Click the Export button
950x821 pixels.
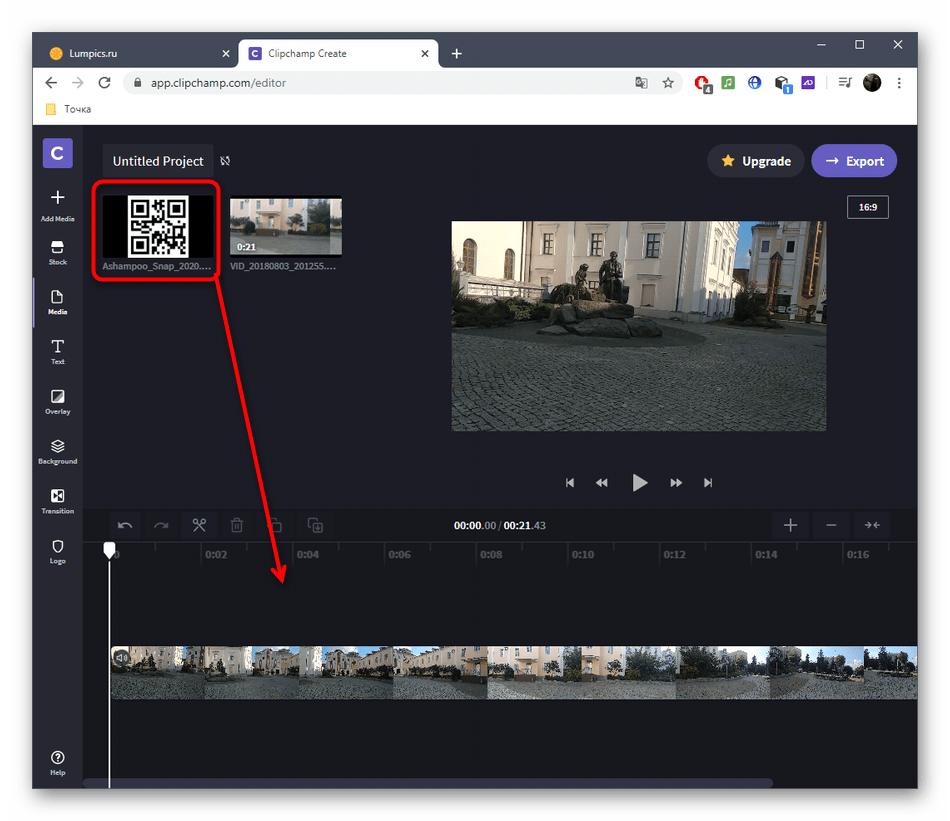854,161
